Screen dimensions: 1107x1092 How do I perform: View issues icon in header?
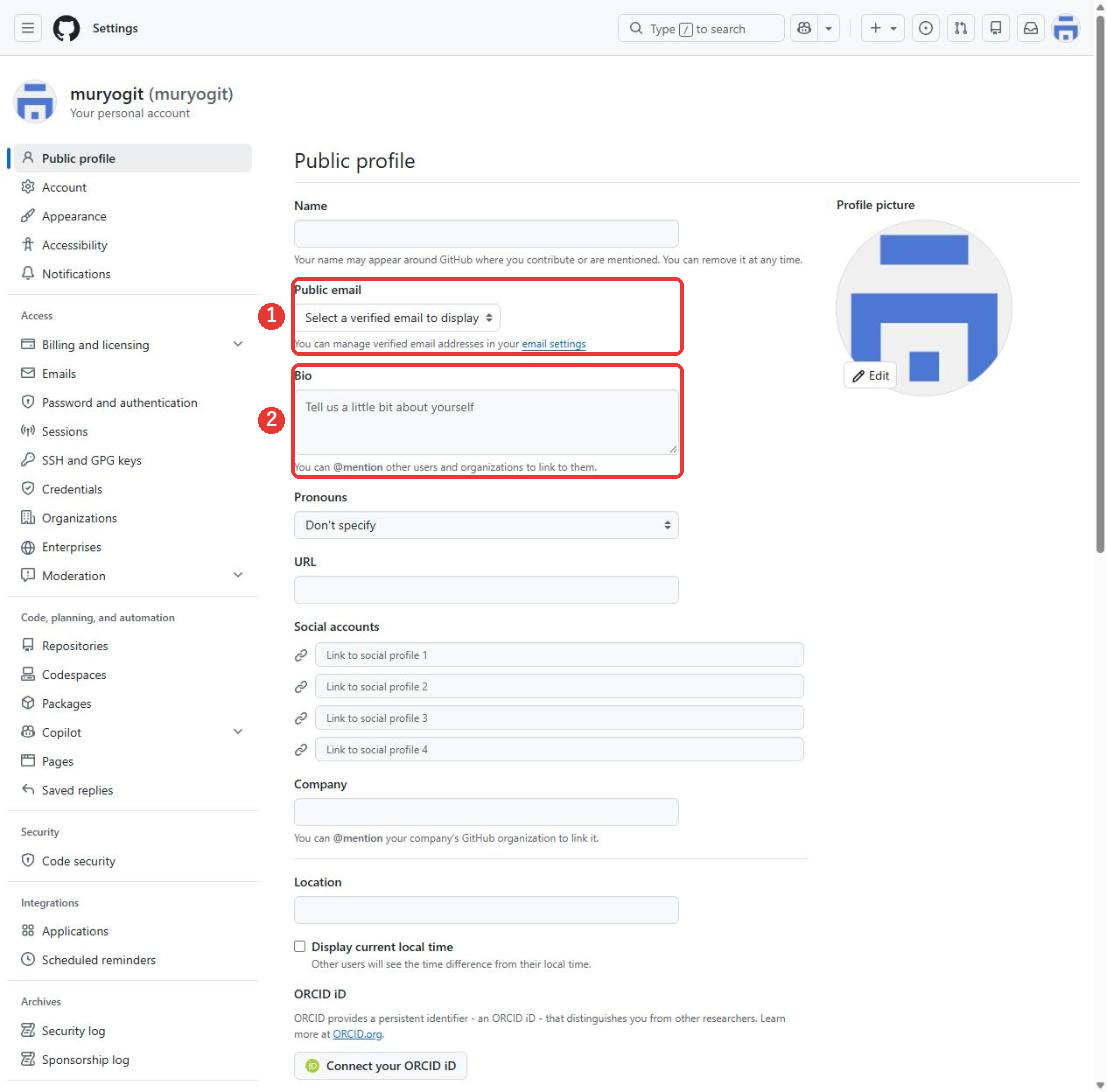click(x=926, y=28)
